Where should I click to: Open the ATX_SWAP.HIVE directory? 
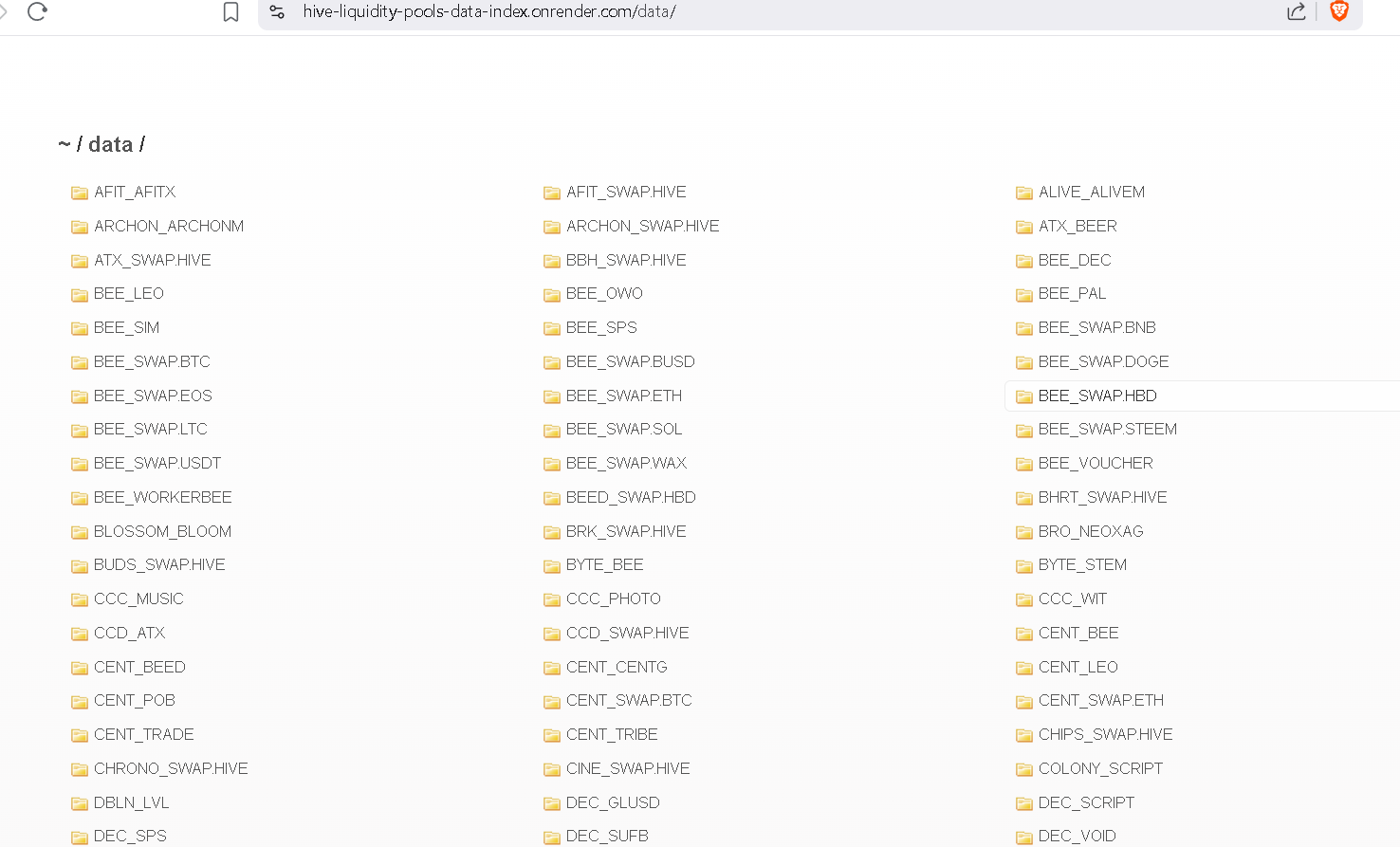[x=153, y=260]
